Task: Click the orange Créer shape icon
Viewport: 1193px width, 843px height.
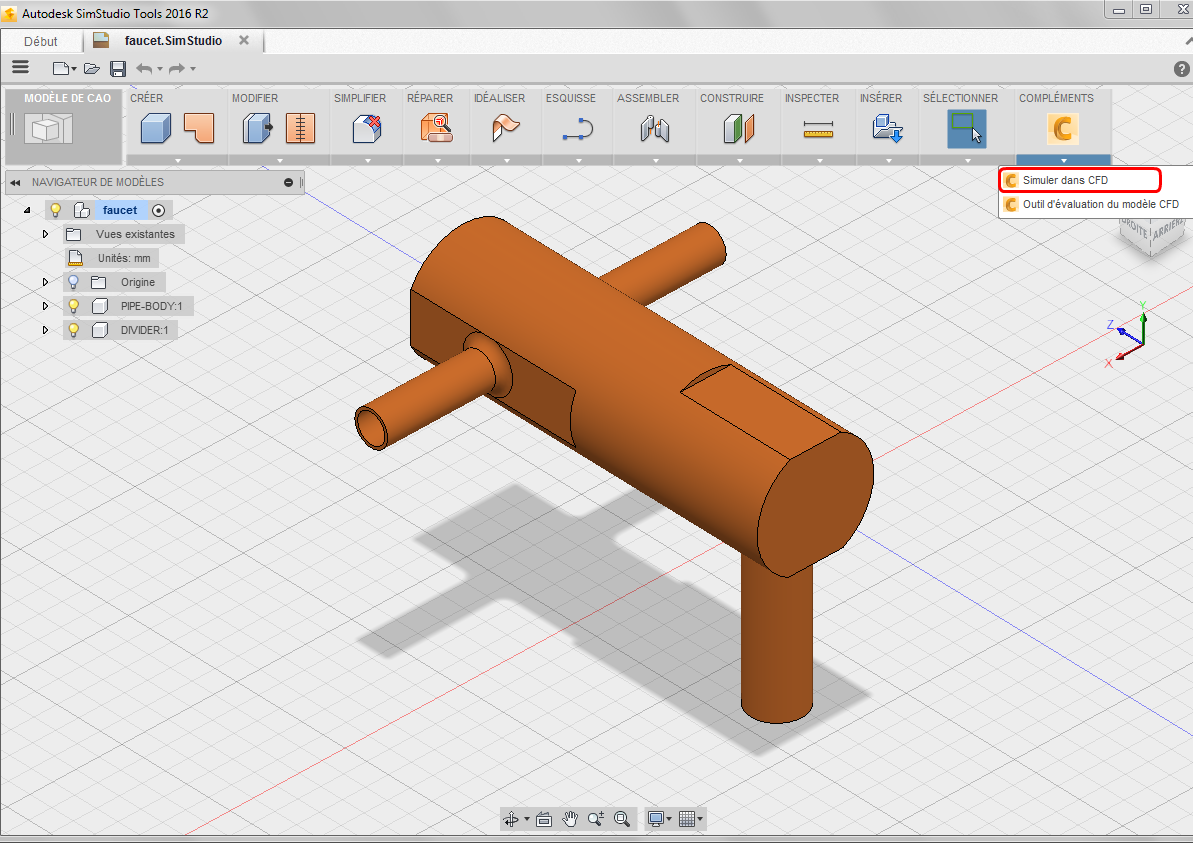Action: [x=199, y=129]
